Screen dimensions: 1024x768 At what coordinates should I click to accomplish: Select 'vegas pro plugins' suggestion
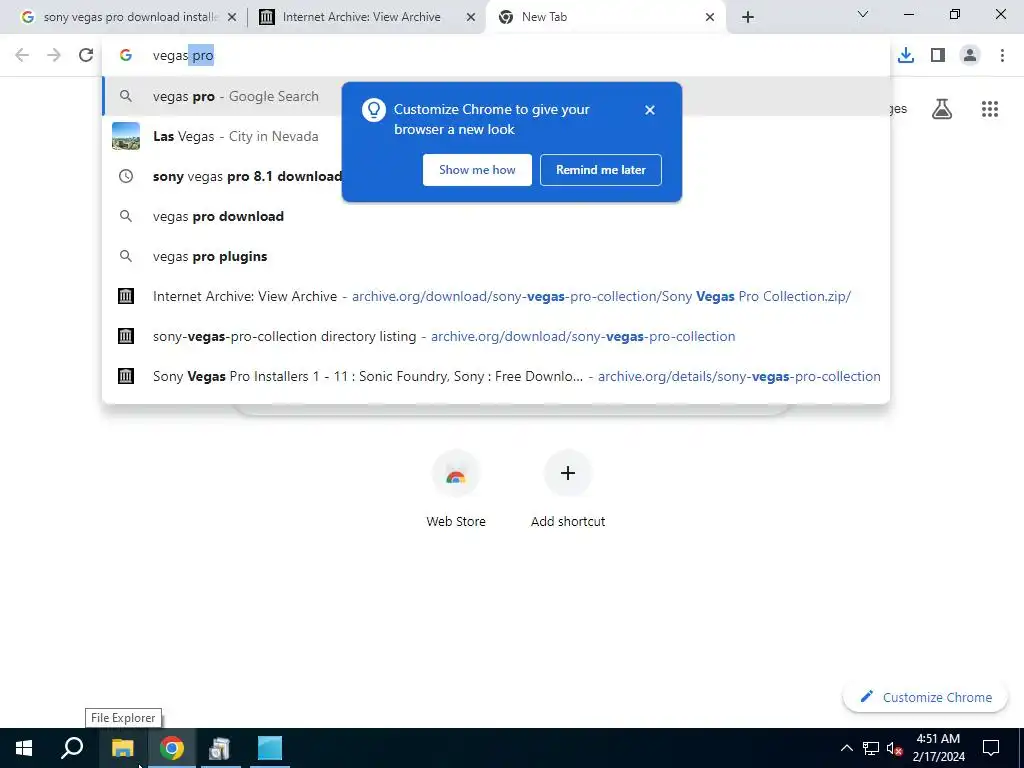point(496,256)
